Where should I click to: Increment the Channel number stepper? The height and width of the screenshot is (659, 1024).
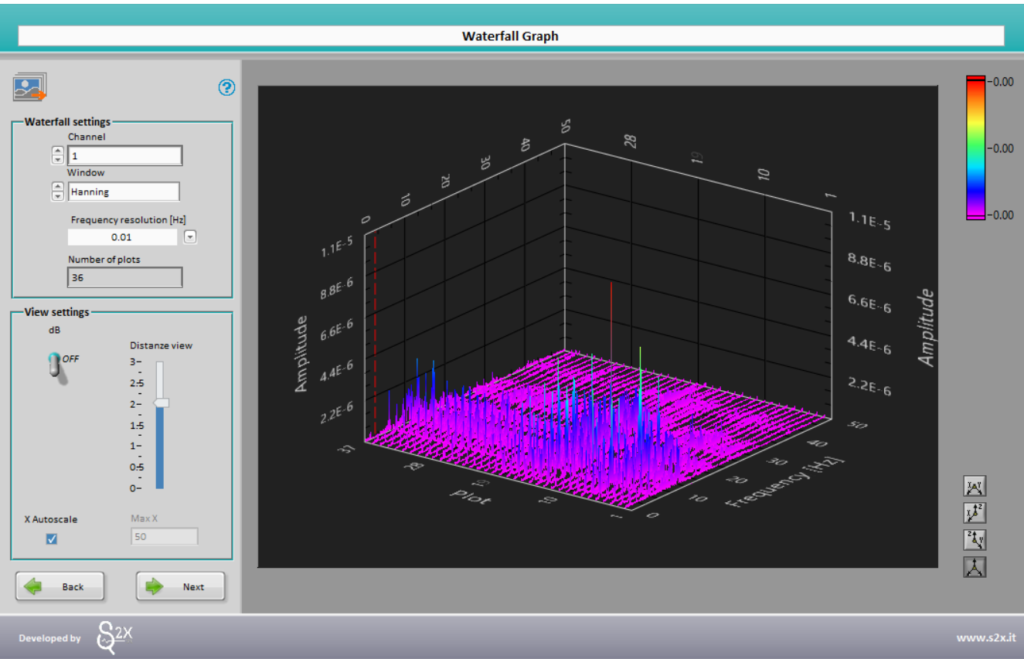[57, 151]
